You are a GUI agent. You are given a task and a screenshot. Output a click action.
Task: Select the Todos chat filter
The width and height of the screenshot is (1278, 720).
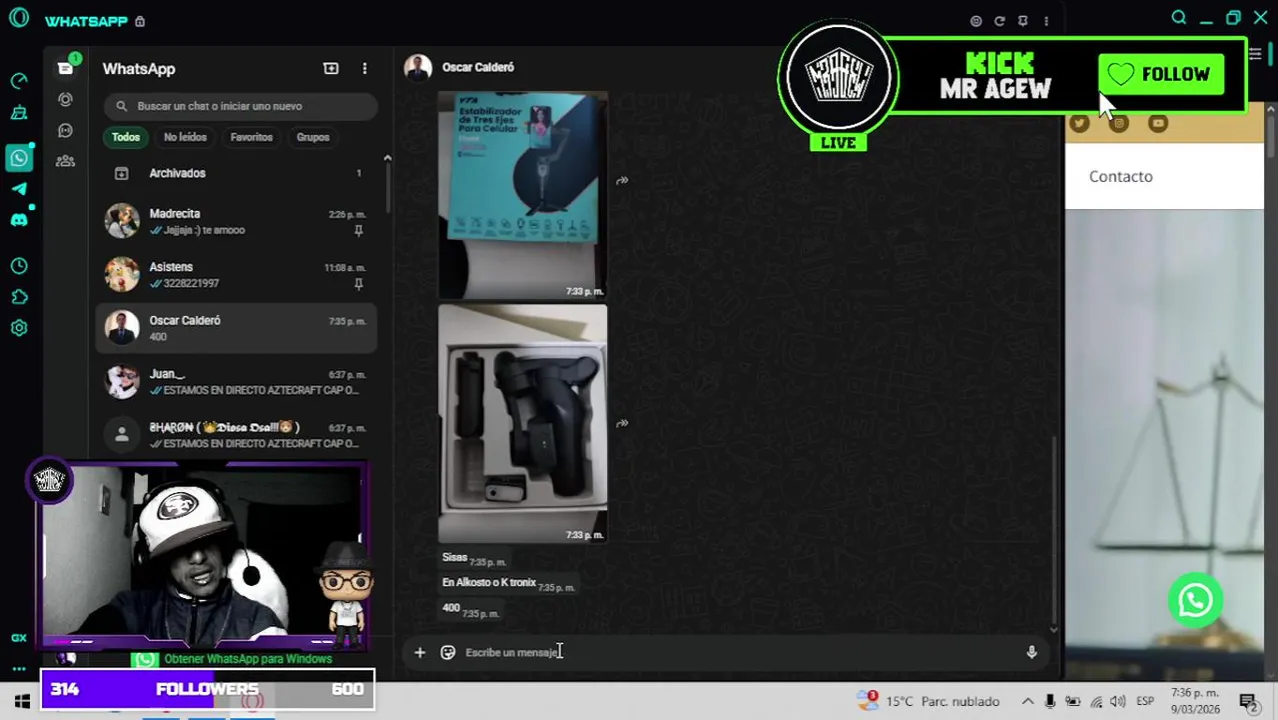pos(126,137)
